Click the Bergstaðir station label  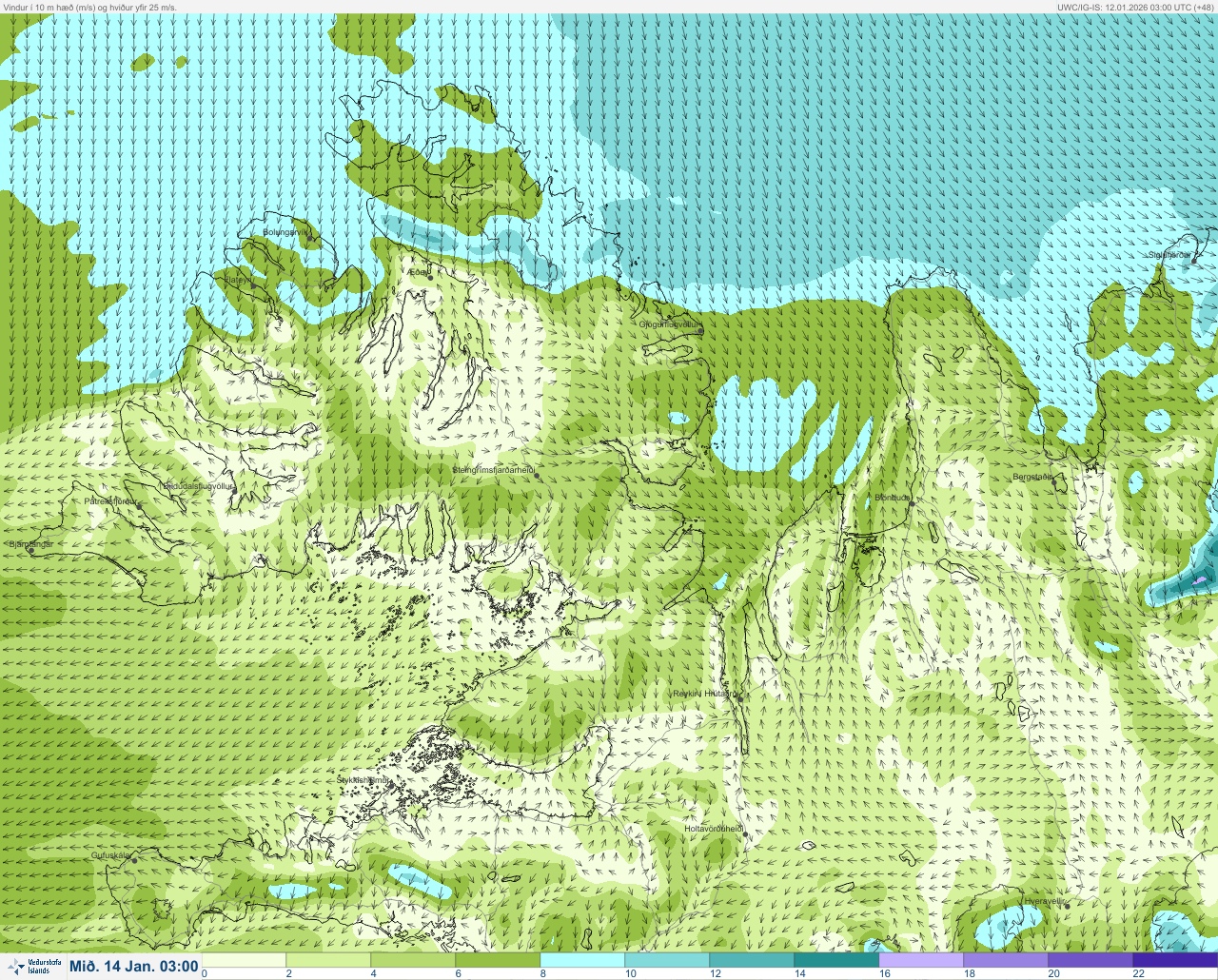click(x=1032, y=477)
